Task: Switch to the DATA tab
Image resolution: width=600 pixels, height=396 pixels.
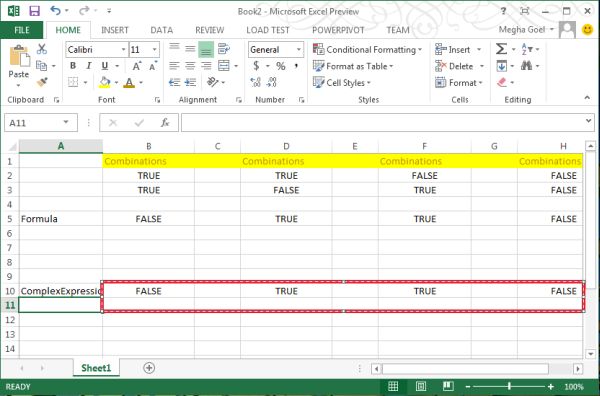Action: 161,30
